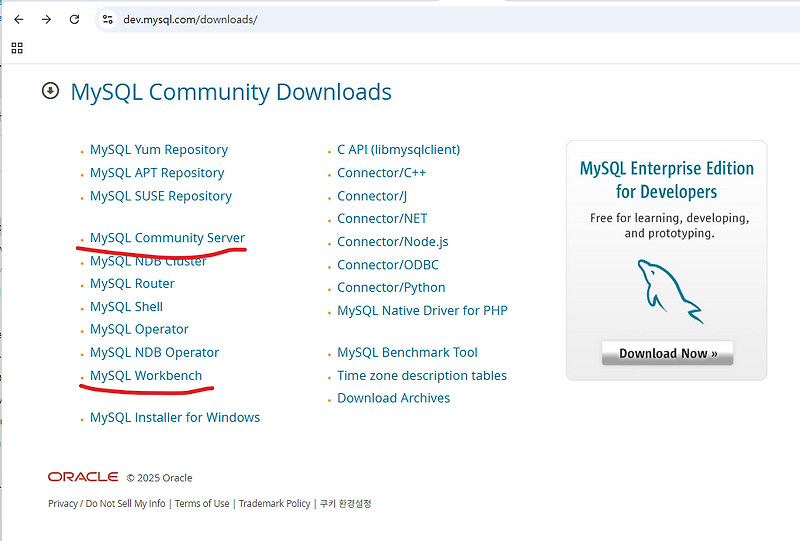Open the apps grid icon in bookmarks bar
This screenshot has width=800, height=541.
point(17,48)
